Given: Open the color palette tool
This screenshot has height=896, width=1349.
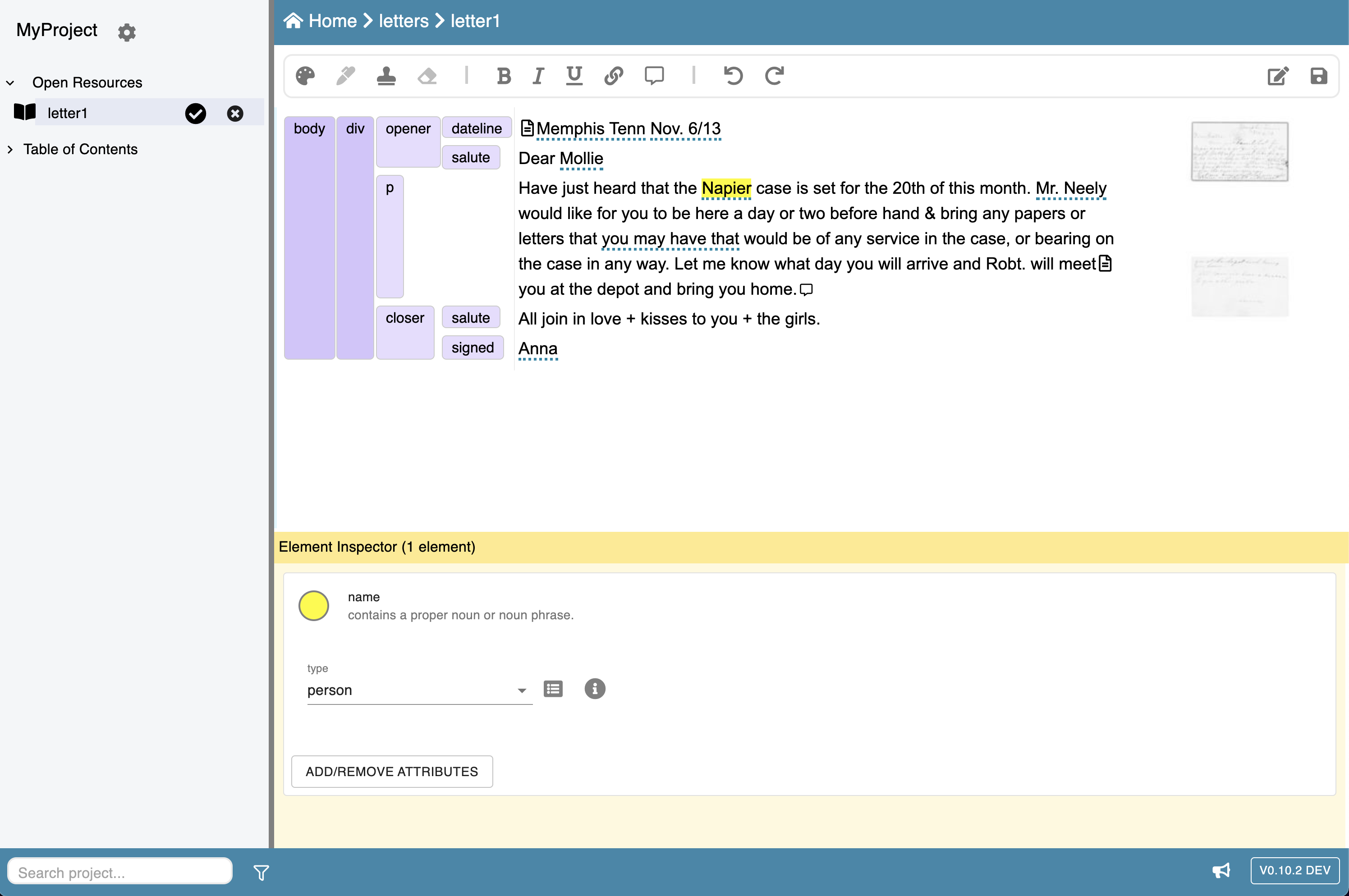Looking at the screenshot, I should click(305, 76).
